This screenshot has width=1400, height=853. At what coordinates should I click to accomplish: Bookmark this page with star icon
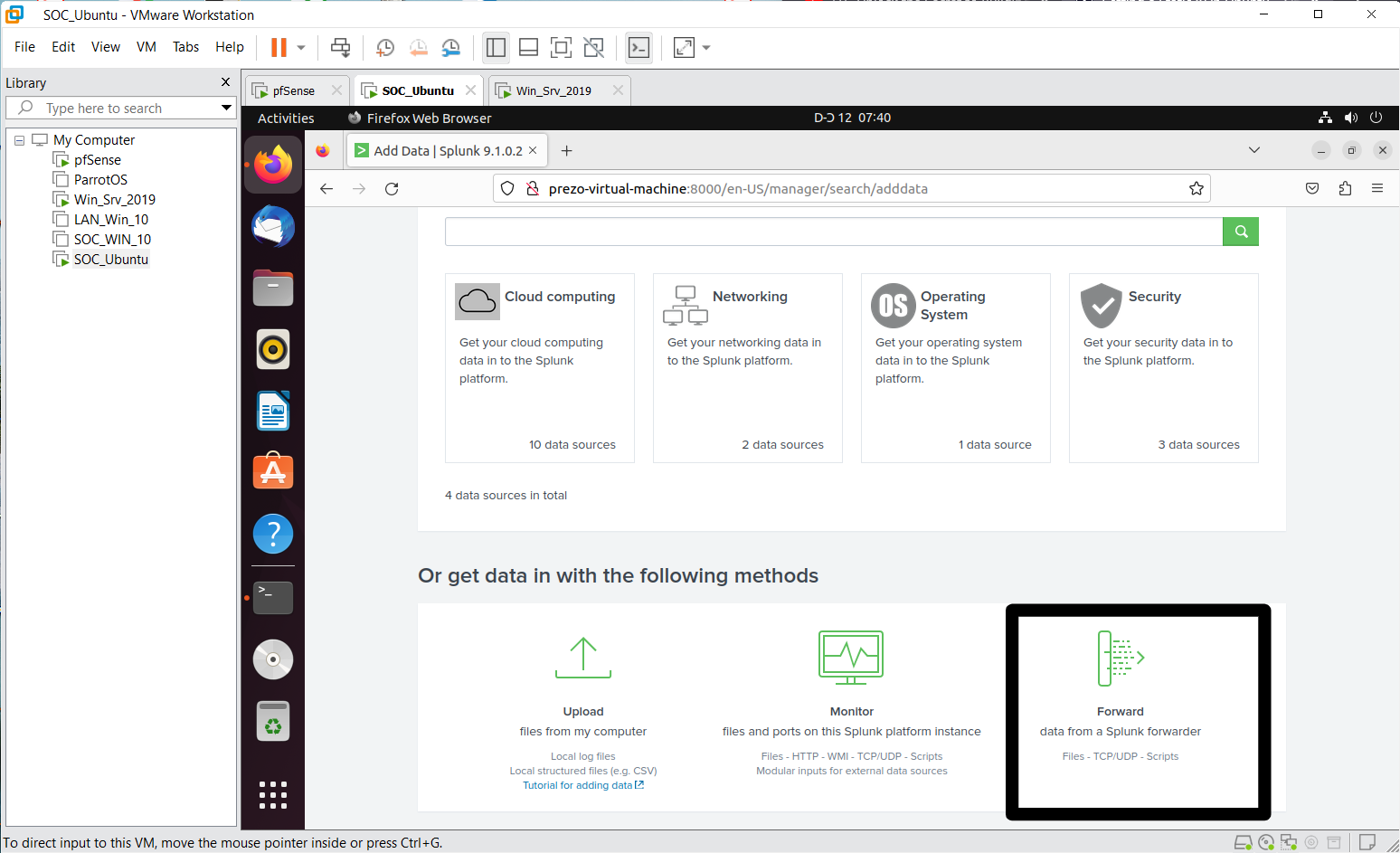(1197, 188)
